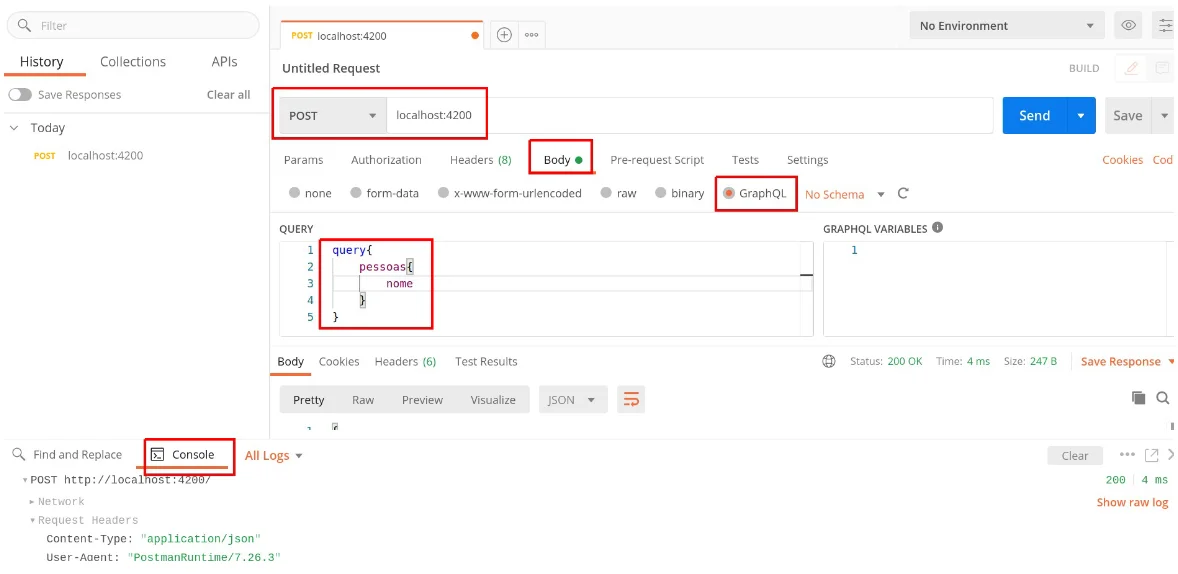Click the environment quick look eye icon
This screenshot has height=574, width=1178.
1128,26
